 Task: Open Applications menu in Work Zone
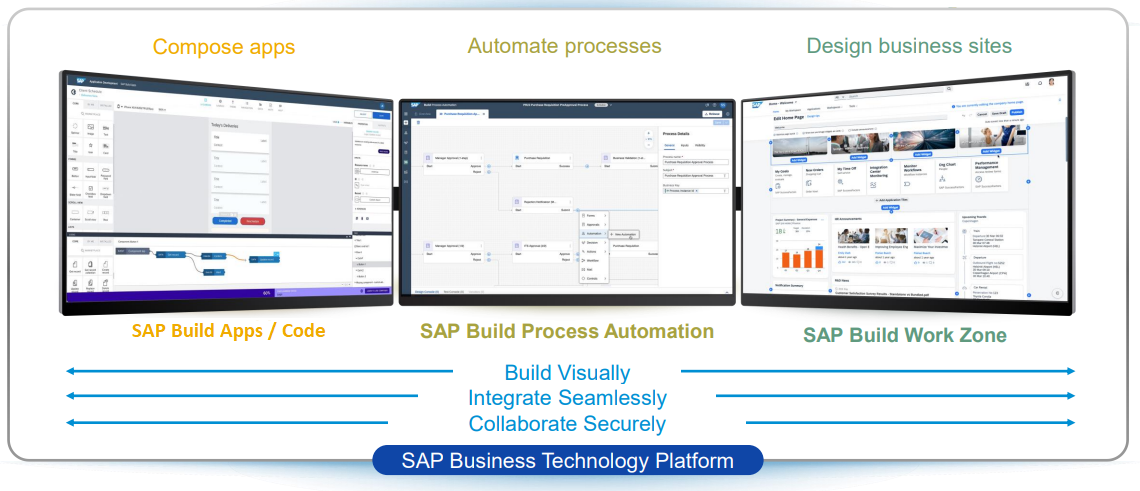click(x=814, y=108)
